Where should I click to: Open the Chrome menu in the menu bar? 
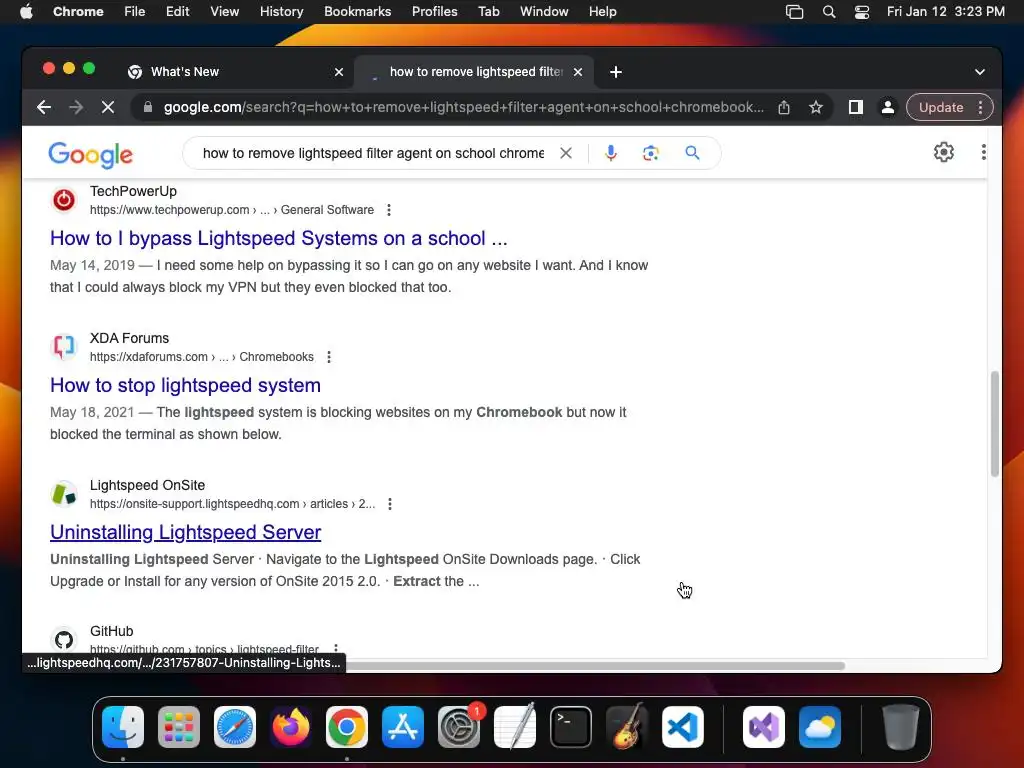pyautogui.click(x=78, y=12)
